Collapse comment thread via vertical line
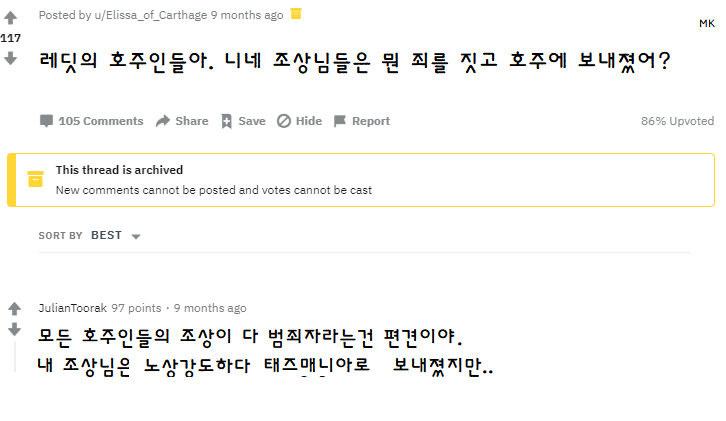The image size is (726, 421). coord(15,357)
